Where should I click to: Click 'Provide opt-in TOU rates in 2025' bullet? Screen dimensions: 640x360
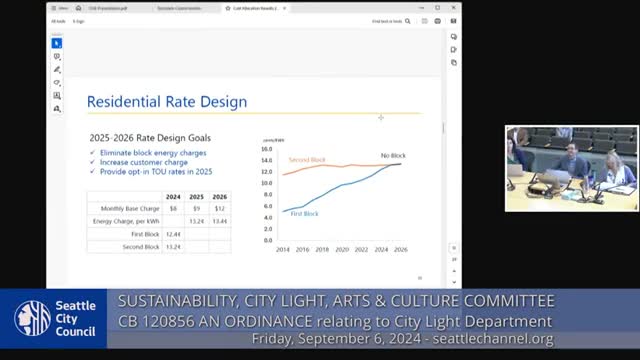coord(156,171)
